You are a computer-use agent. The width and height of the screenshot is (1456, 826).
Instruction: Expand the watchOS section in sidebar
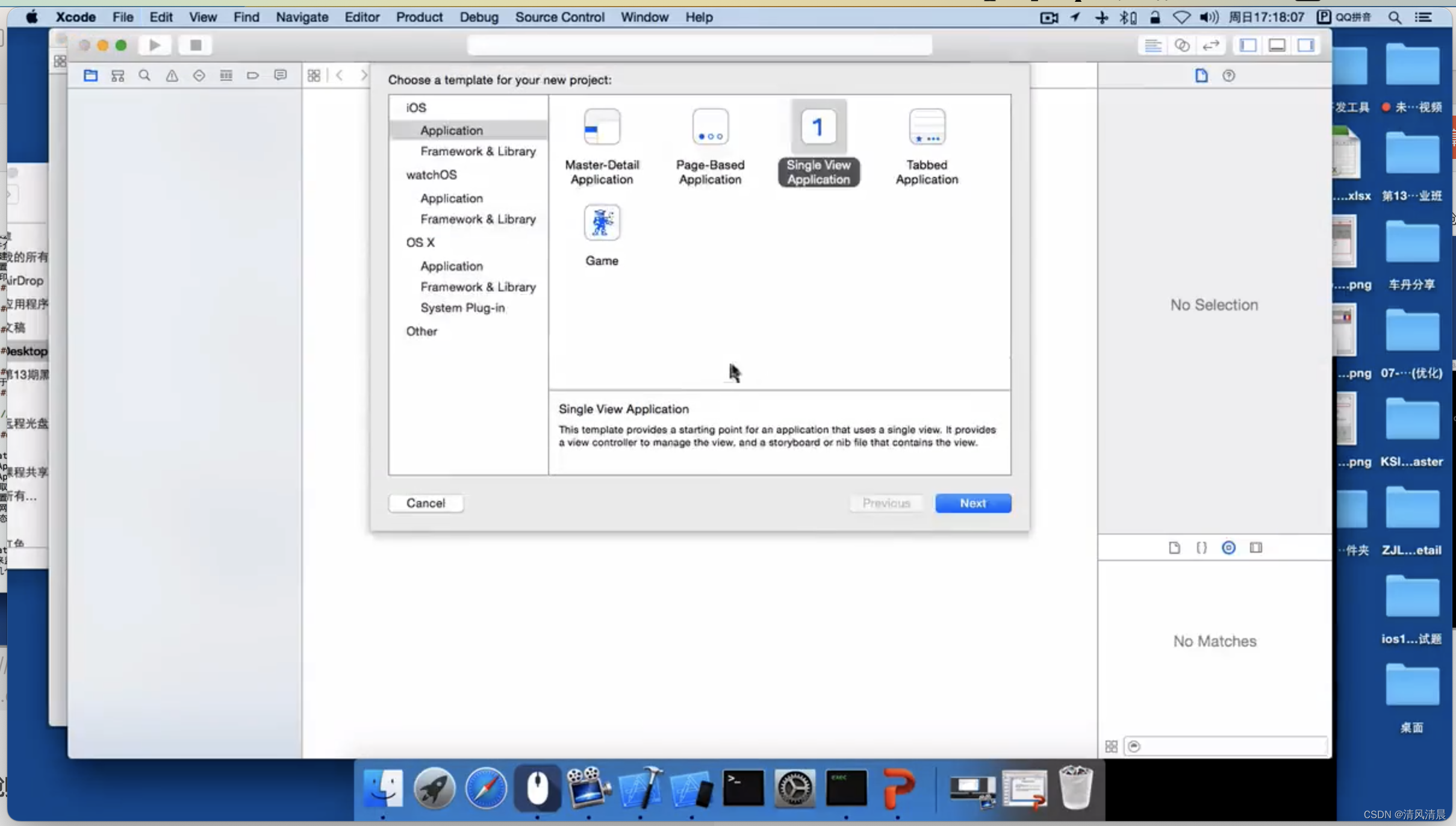(x=431, y=174)
